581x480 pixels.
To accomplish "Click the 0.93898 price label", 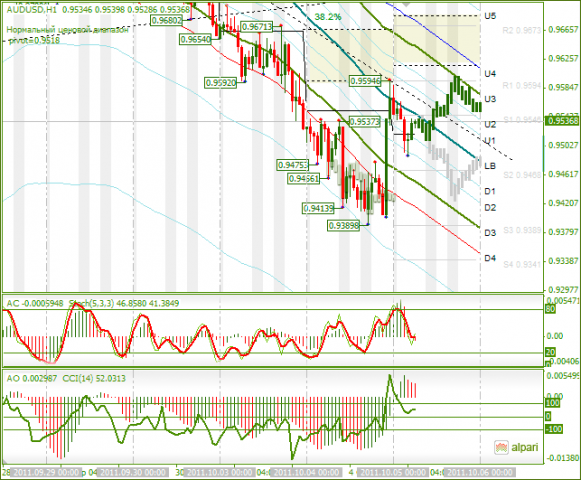I will (x=344, y=225).
